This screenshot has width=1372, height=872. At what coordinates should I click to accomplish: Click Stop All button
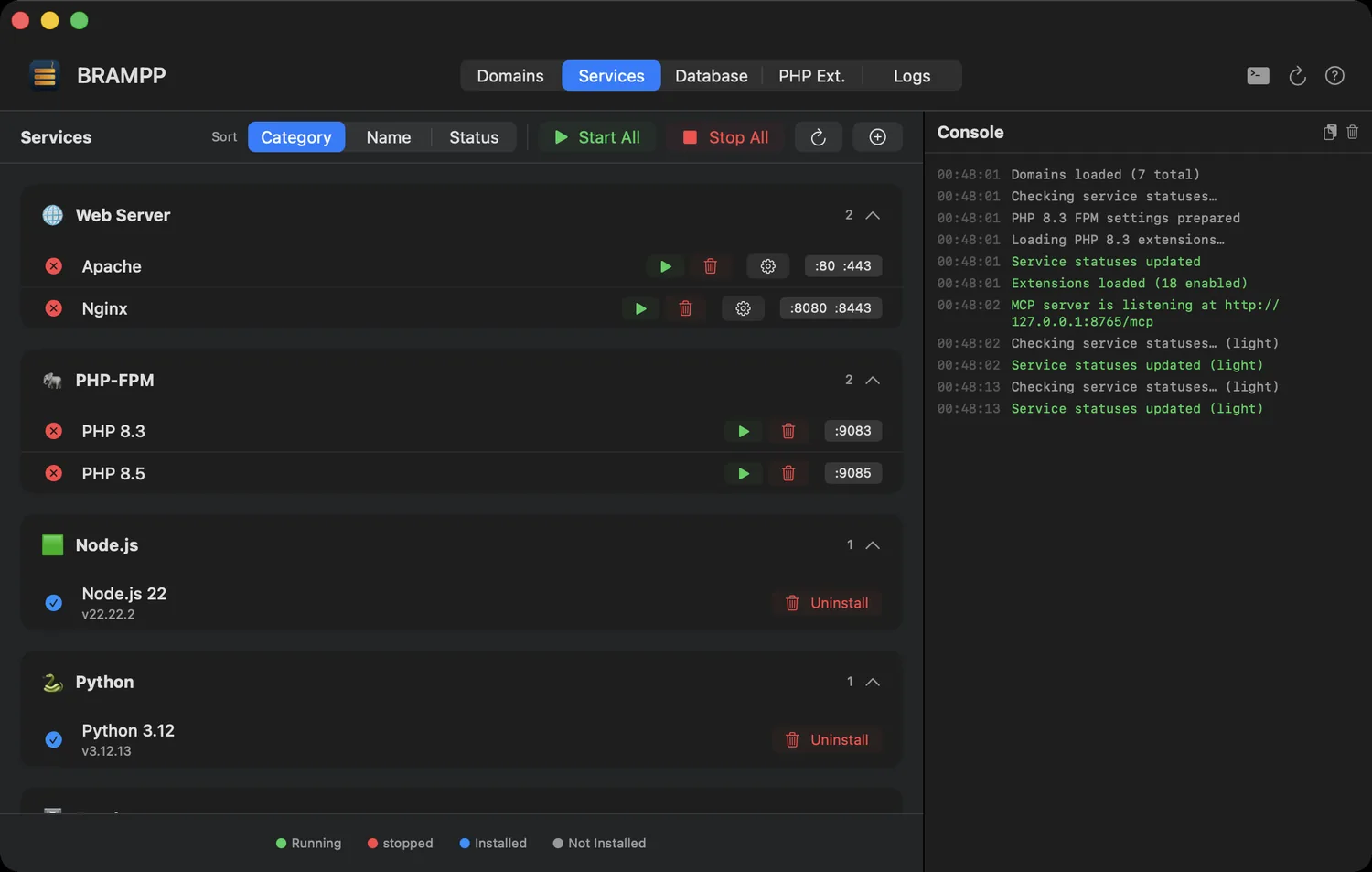click(x=725, y=137)
